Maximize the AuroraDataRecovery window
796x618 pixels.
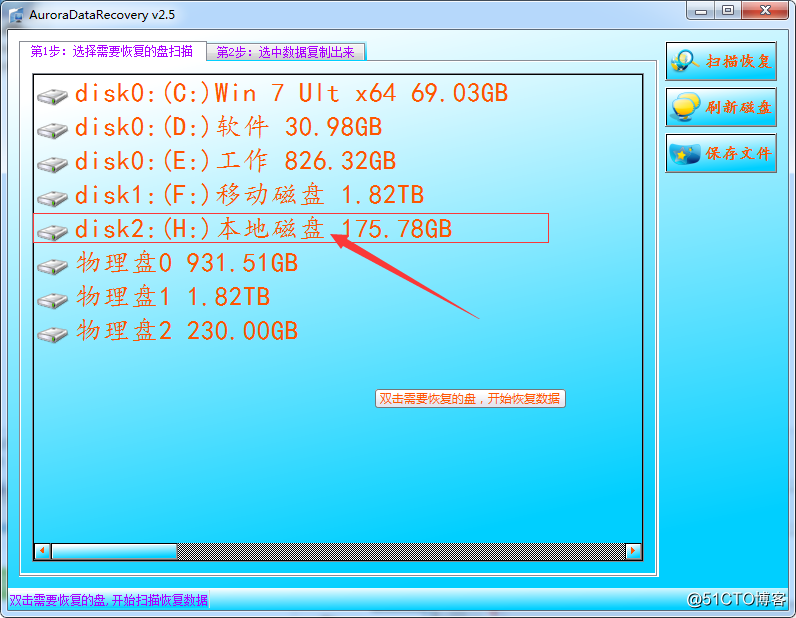tap(728, 11)
